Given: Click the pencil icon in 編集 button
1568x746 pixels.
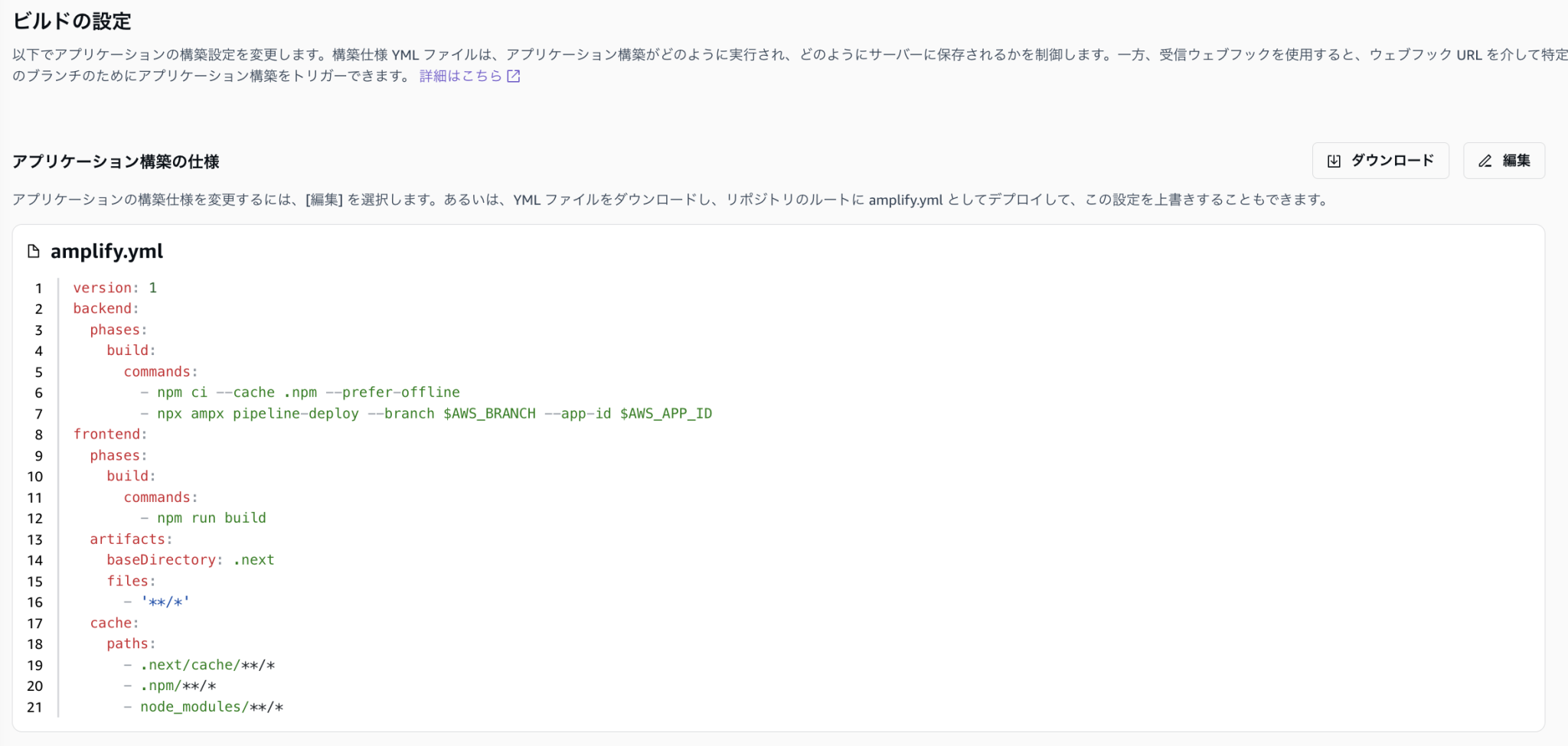Looking at the screenshot, I should (1485, 161).
